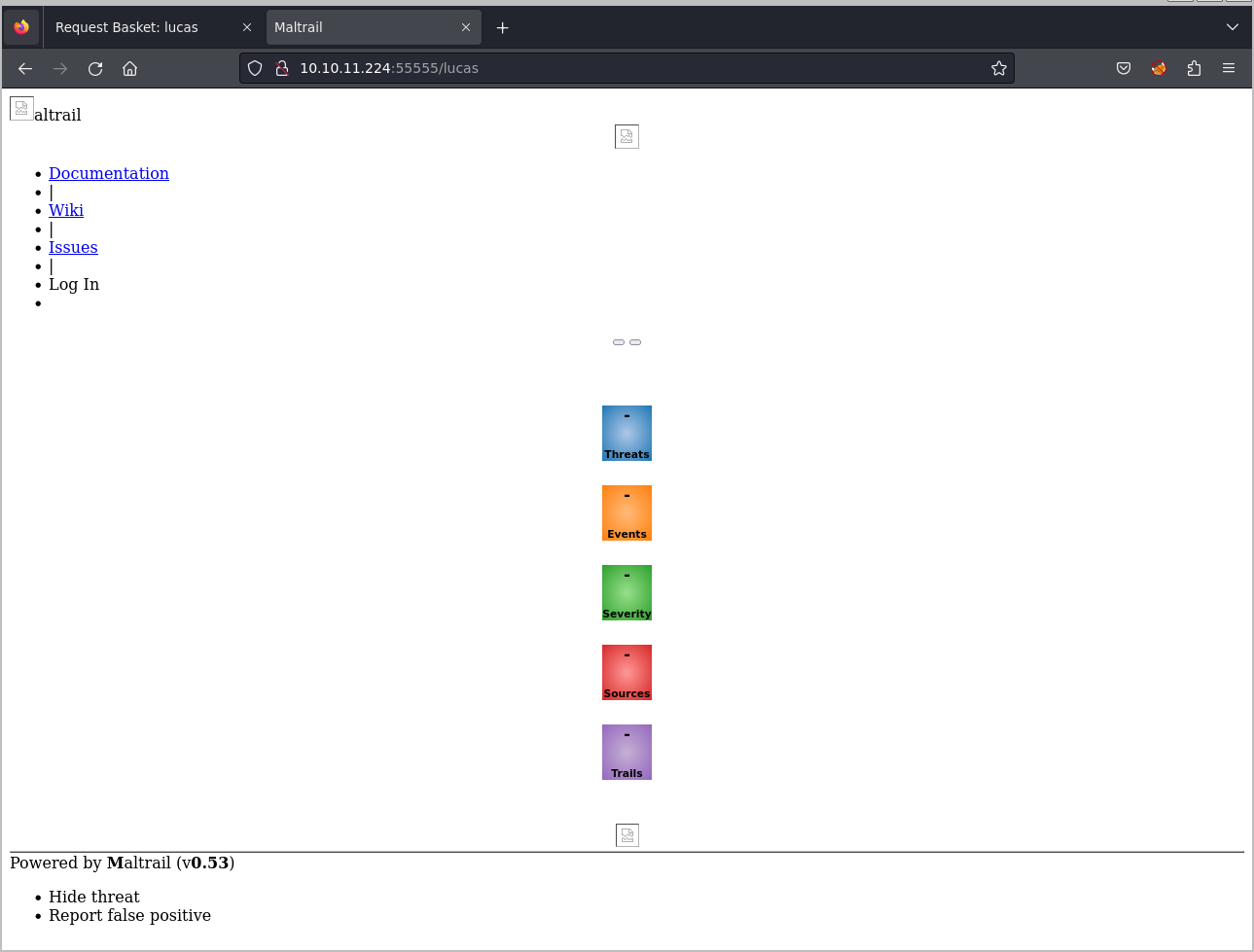This screenshot has width=1254, height=952.
Task: Open the Documentation link
Action: 108,173
